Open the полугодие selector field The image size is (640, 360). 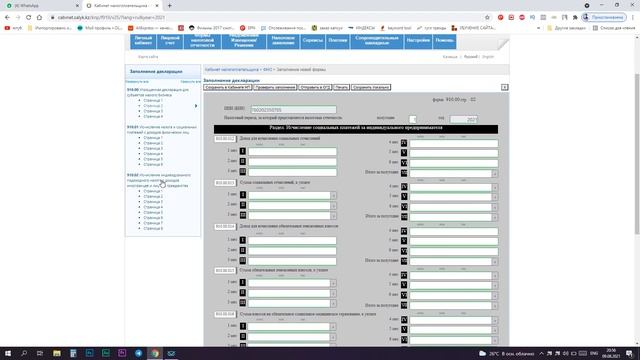[413, 119]
